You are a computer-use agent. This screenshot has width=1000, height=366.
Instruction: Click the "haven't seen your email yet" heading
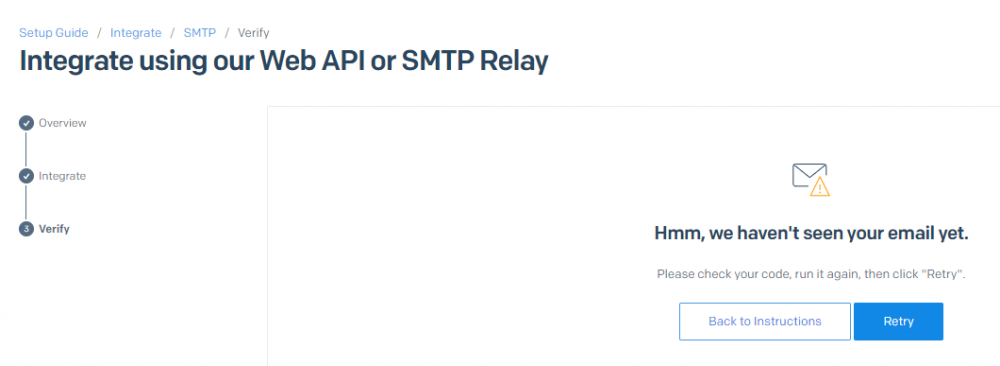pyautogui.click(x=811, y=234)
